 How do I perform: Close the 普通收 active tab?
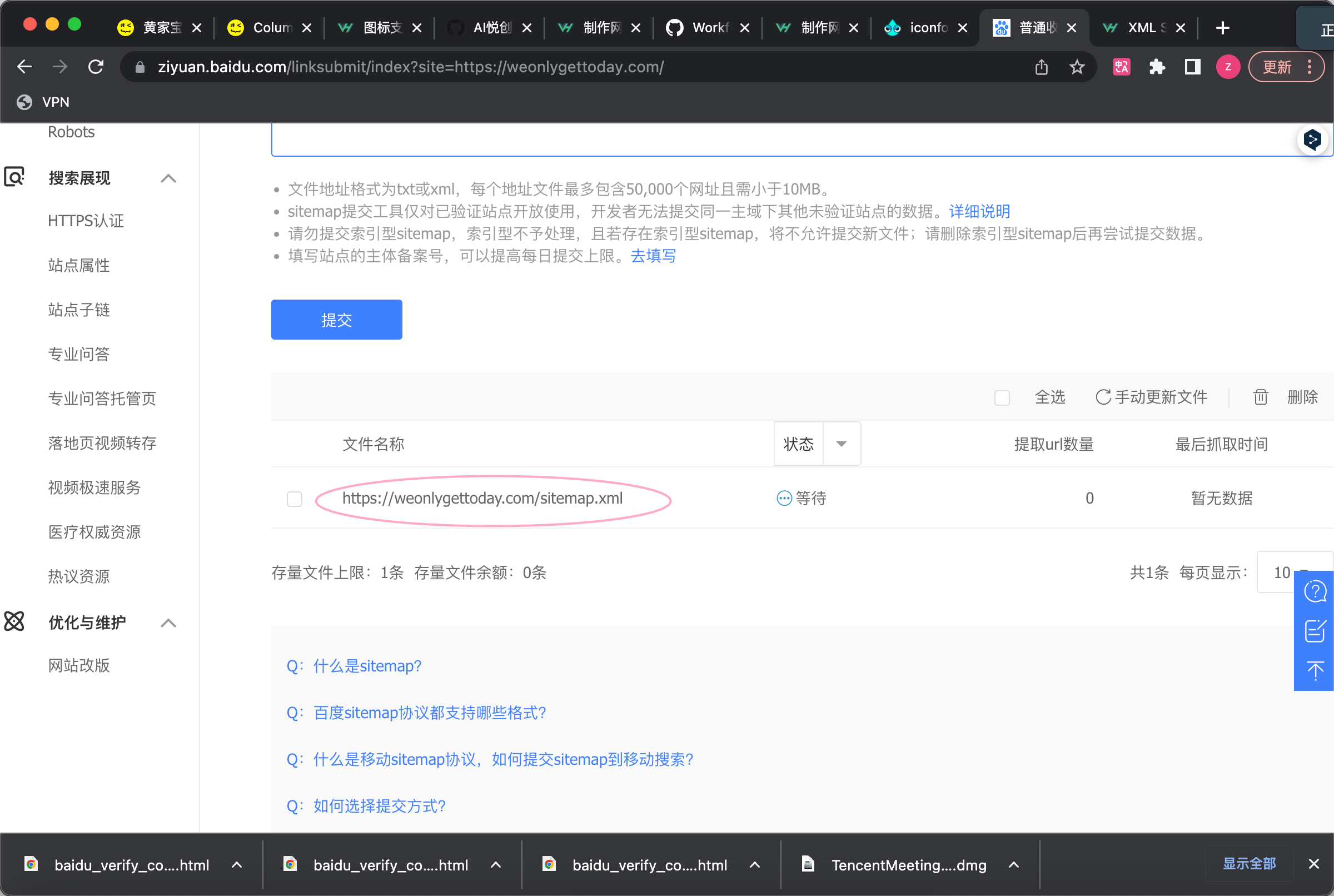click(1072, 27)
